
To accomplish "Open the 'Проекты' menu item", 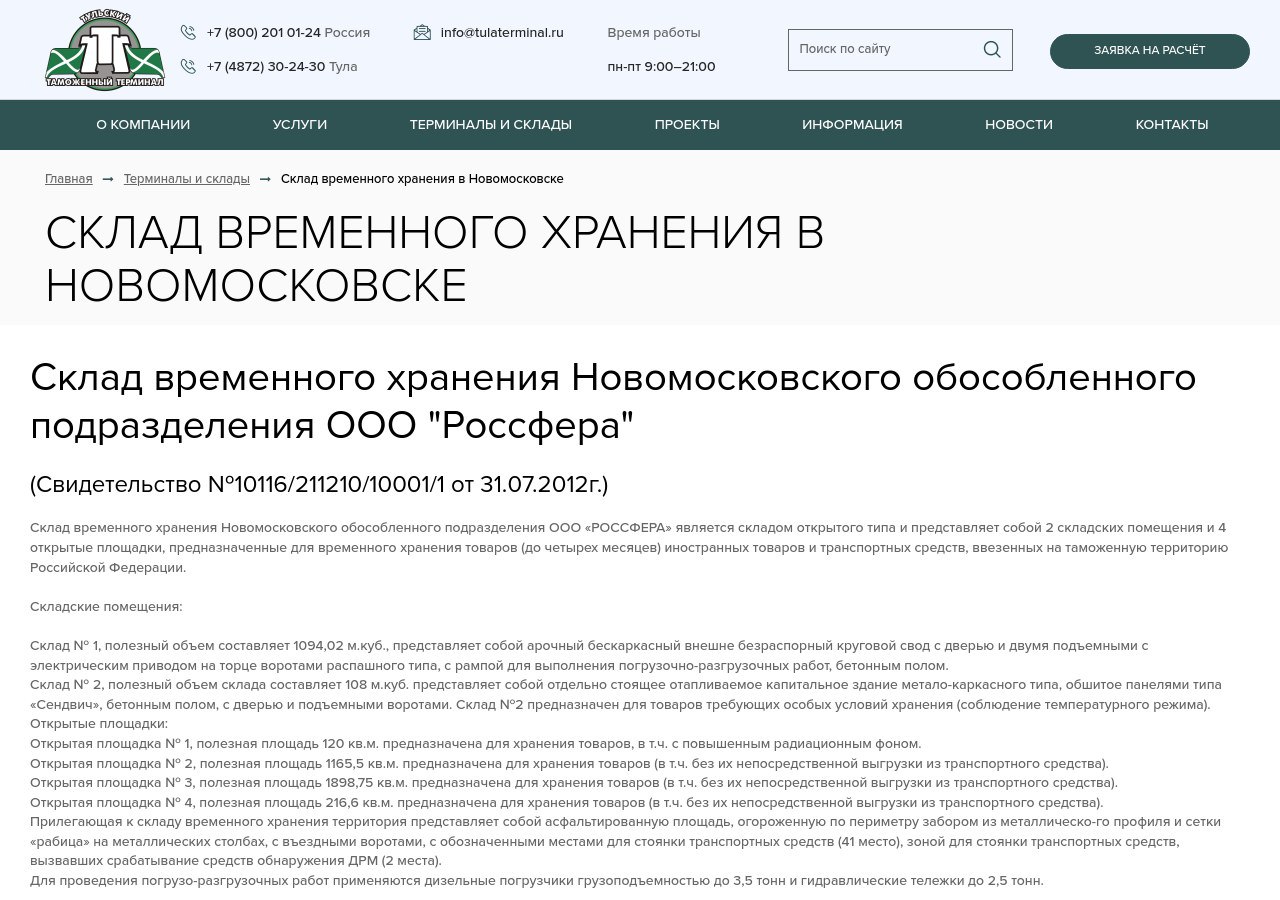I will pos(687,125).
